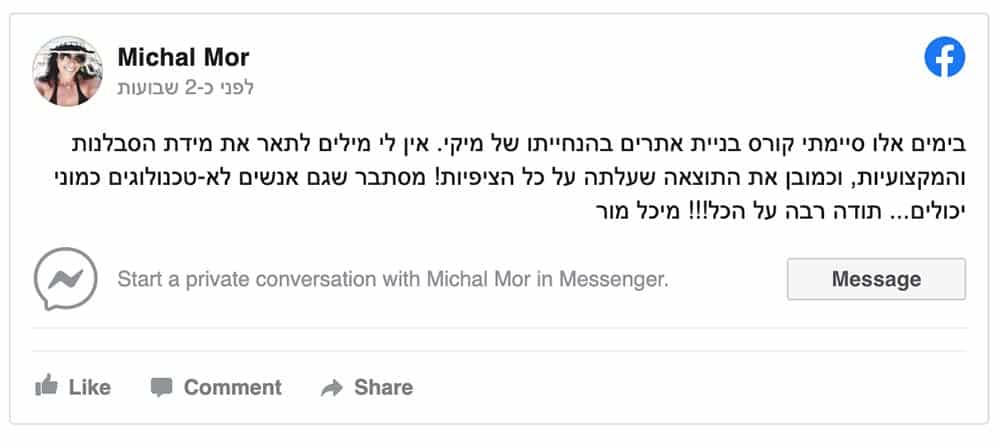Open Michal Mor's profile picture
Viewport: 1000px width, 448px height.
(x=69, y=71)
